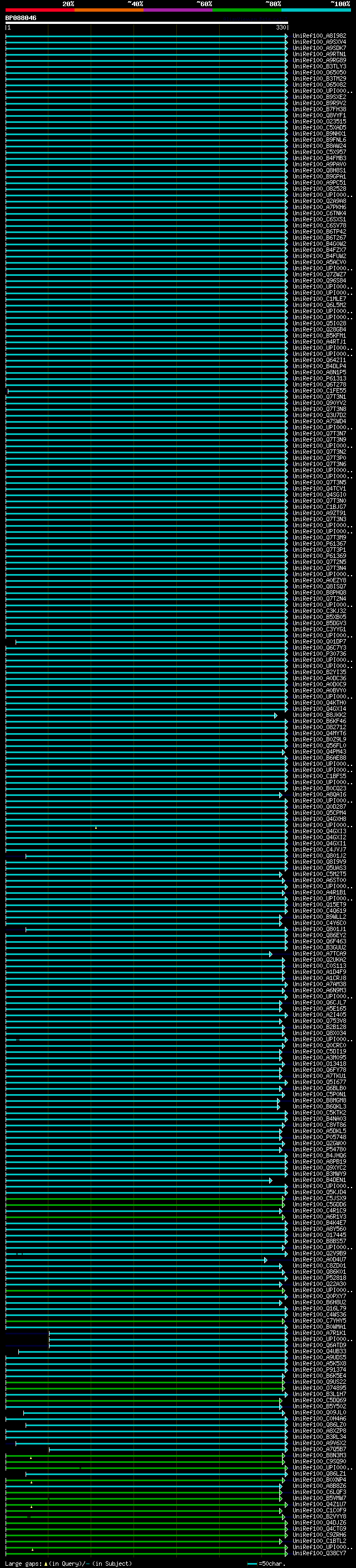The height and width of the screenshot is (1568, 356).
Task: Select label UniRef100_B6KF46
Action: 319,721
